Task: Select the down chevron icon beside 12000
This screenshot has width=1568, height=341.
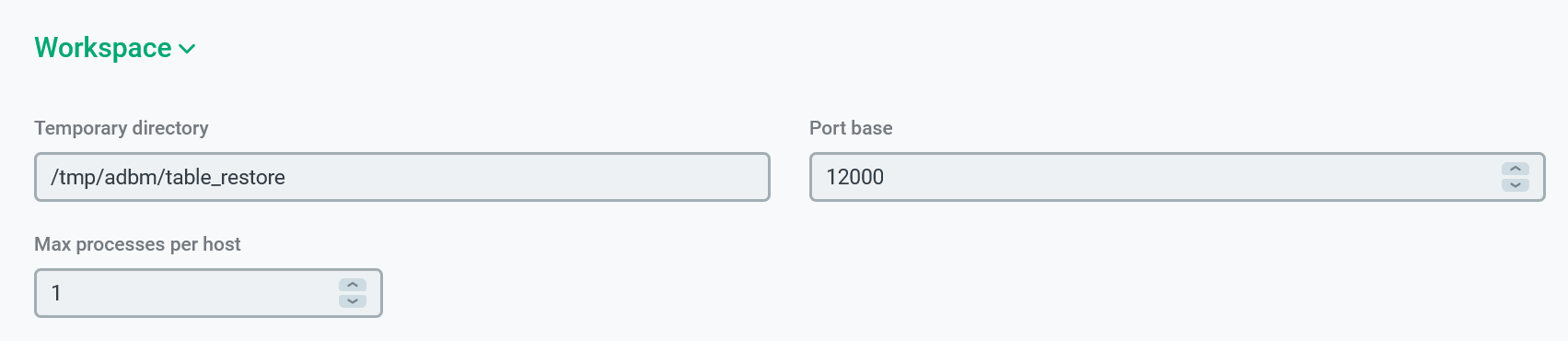Action: 1516,185
